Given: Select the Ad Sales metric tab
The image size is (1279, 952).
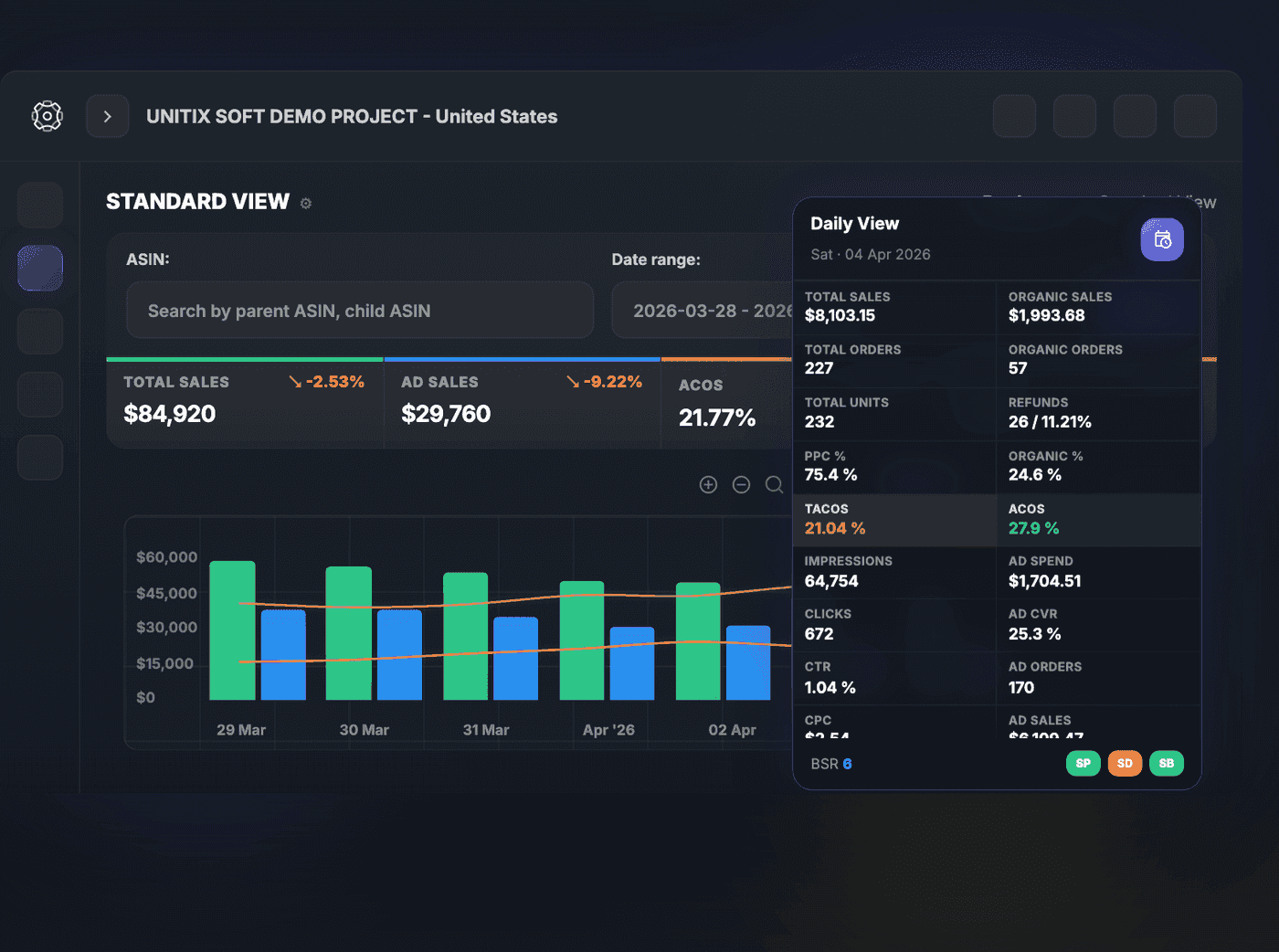Looking at the screenshot, I should 523,403.
